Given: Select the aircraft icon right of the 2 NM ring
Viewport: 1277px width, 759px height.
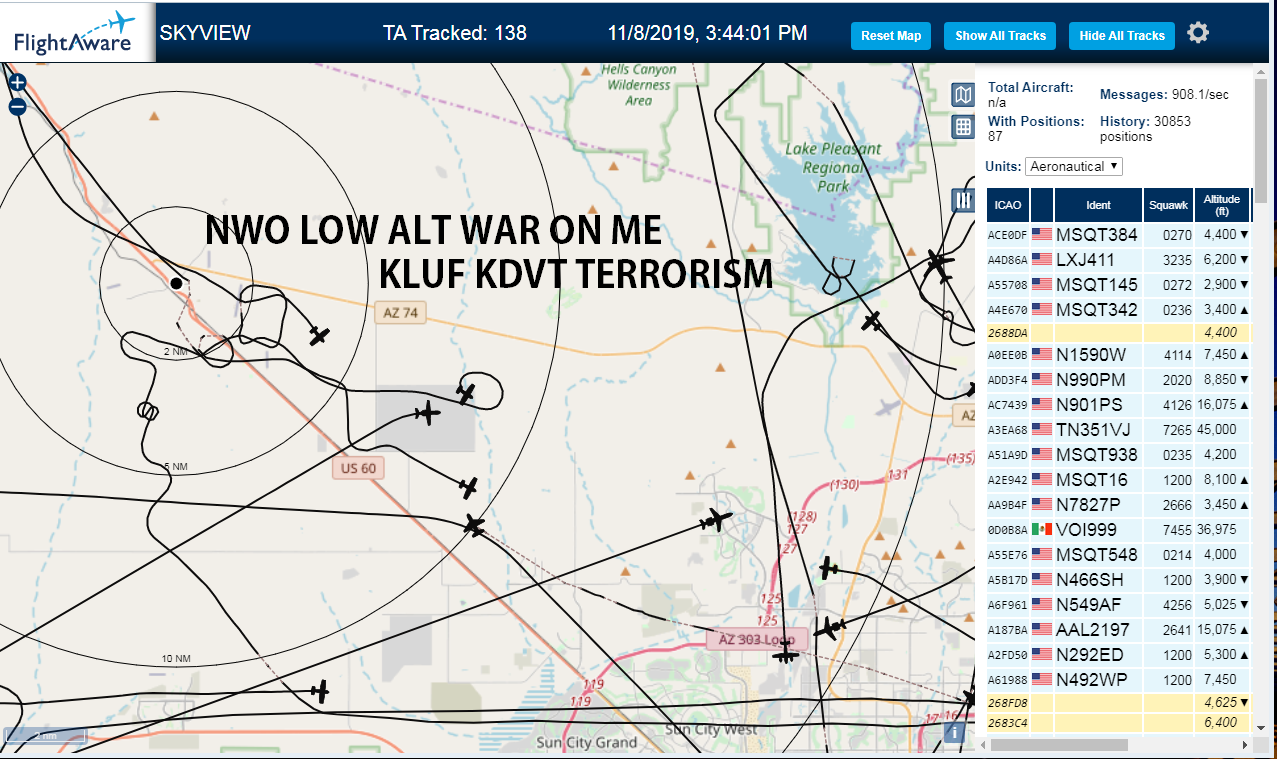Looking at the screenshot, I should click(x=319, y=335).
